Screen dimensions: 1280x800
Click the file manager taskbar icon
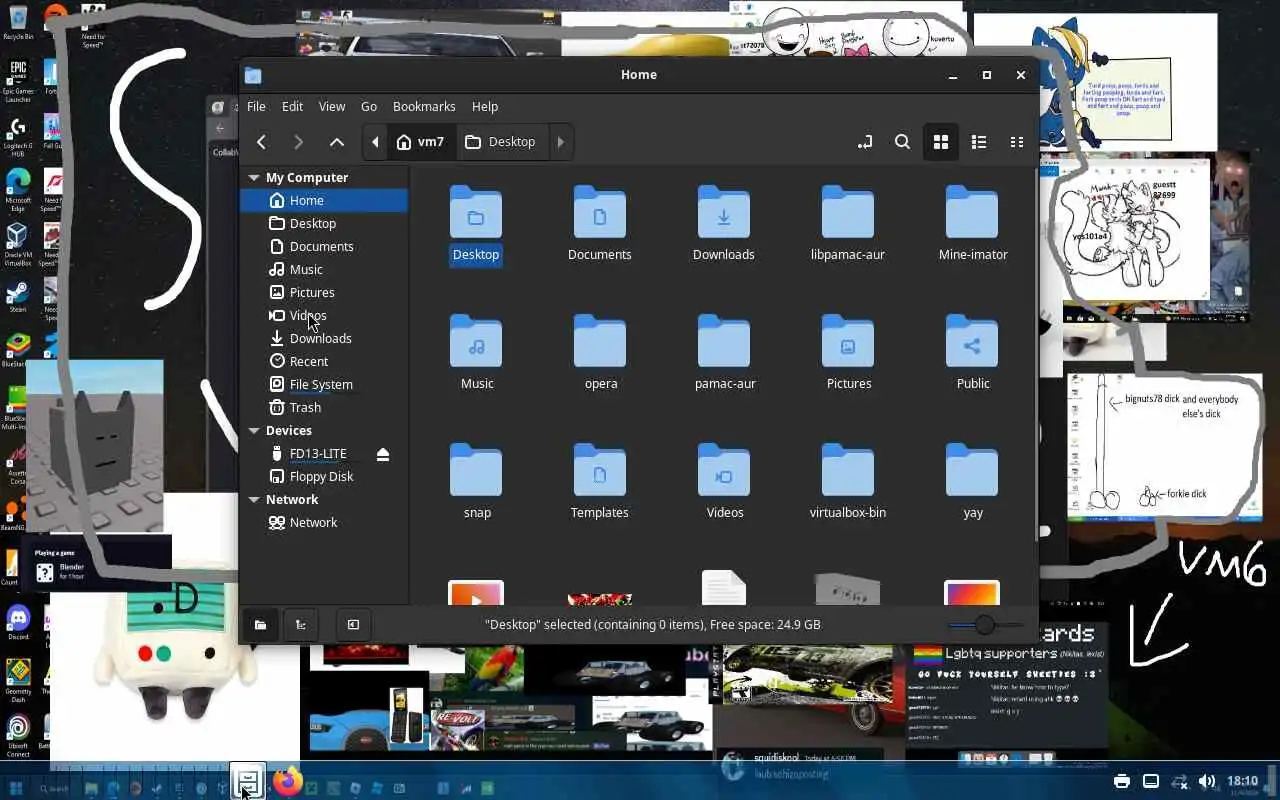(249, 782)
